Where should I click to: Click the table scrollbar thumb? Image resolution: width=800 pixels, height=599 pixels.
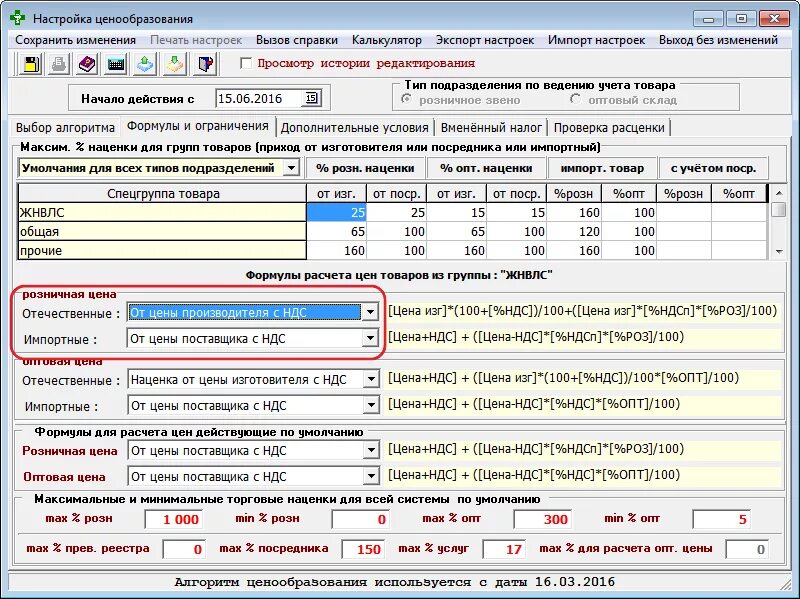tap(779, 210)
